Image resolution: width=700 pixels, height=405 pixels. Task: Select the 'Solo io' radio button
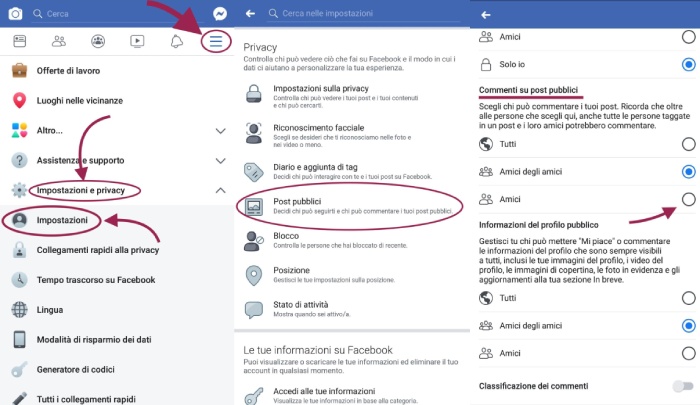[688, 64]
